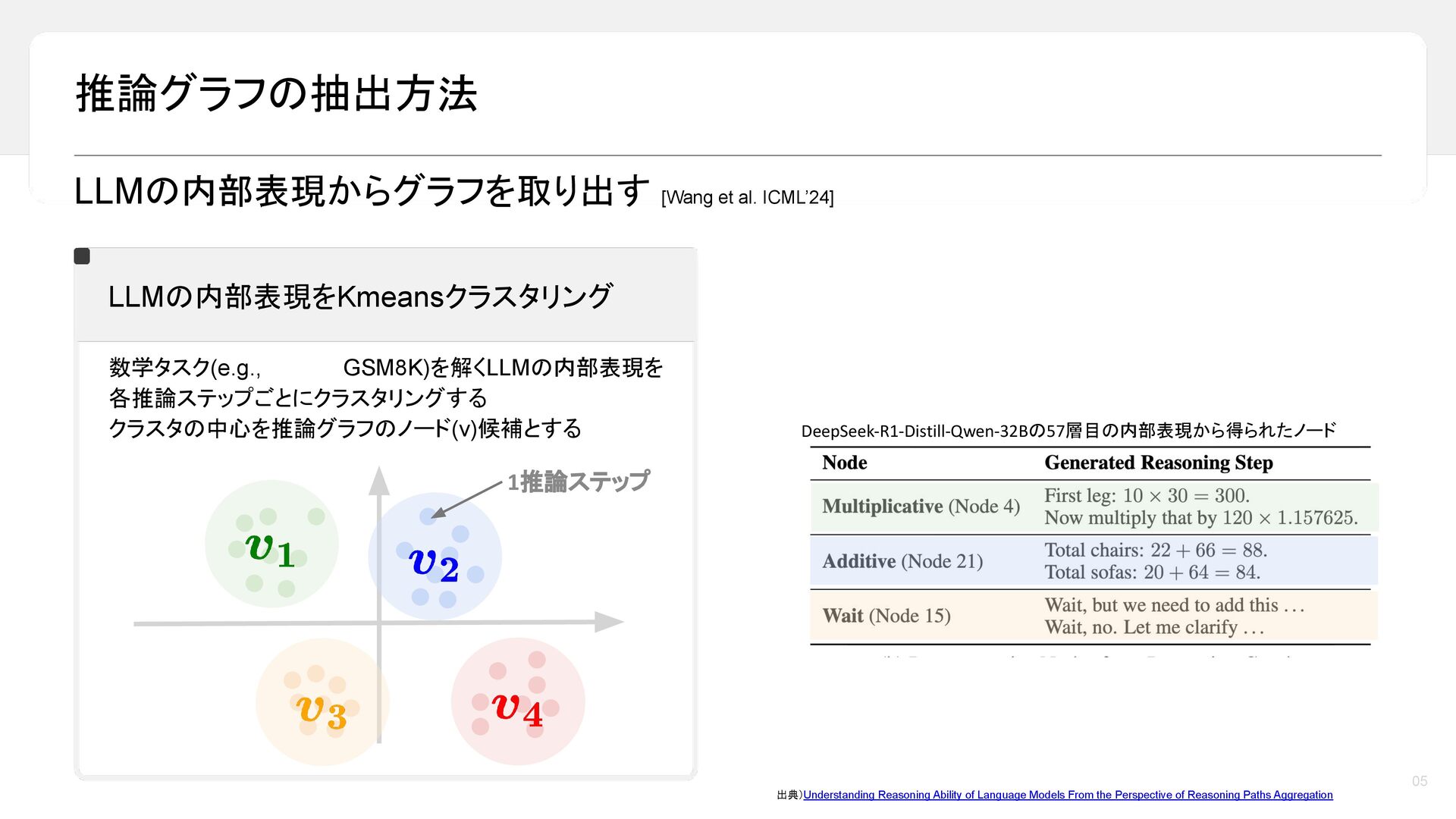The height and width of the screenshot is (819, 1456).
Task: Select the green v1 cluster label
Action: click(x=270, y=549)
